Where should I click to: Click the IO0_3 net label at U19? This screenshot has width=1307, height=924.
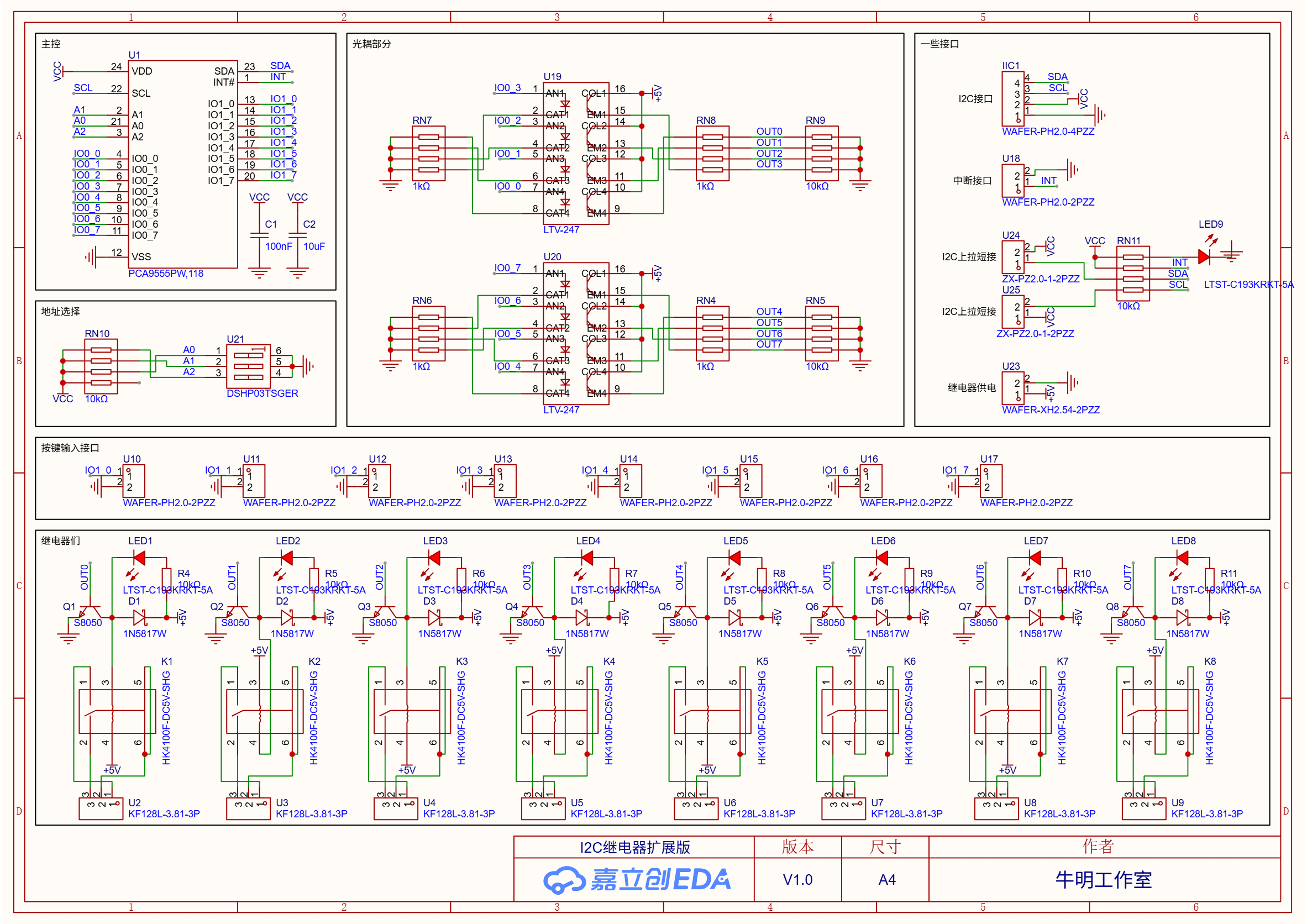(507, 88)
